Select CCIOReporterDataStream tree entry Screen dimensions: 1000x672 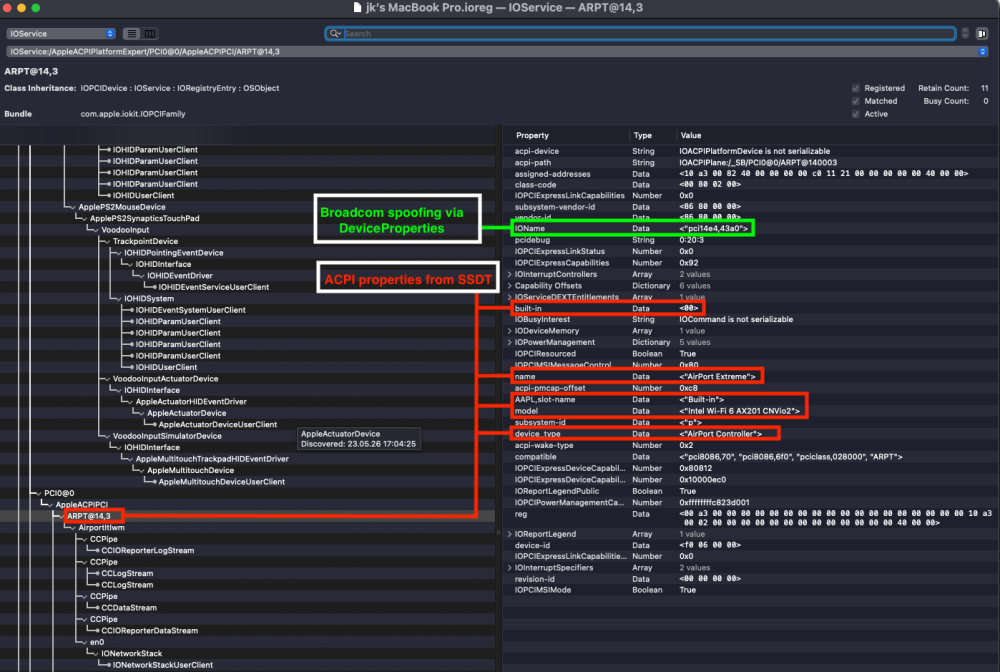[149, 631]
